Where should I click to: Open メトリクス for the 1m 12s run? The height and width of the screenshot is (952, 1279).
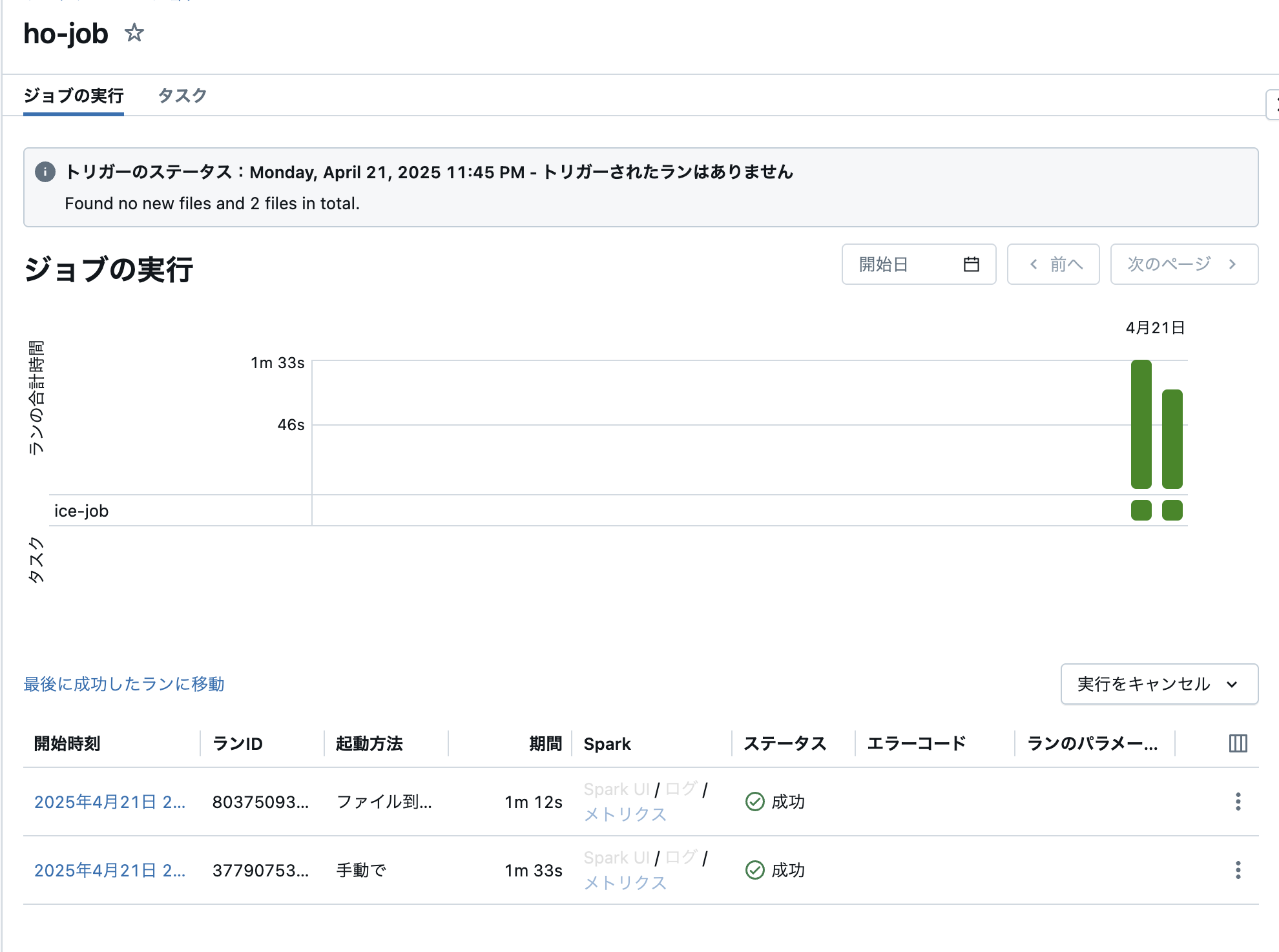coord(625,814)
